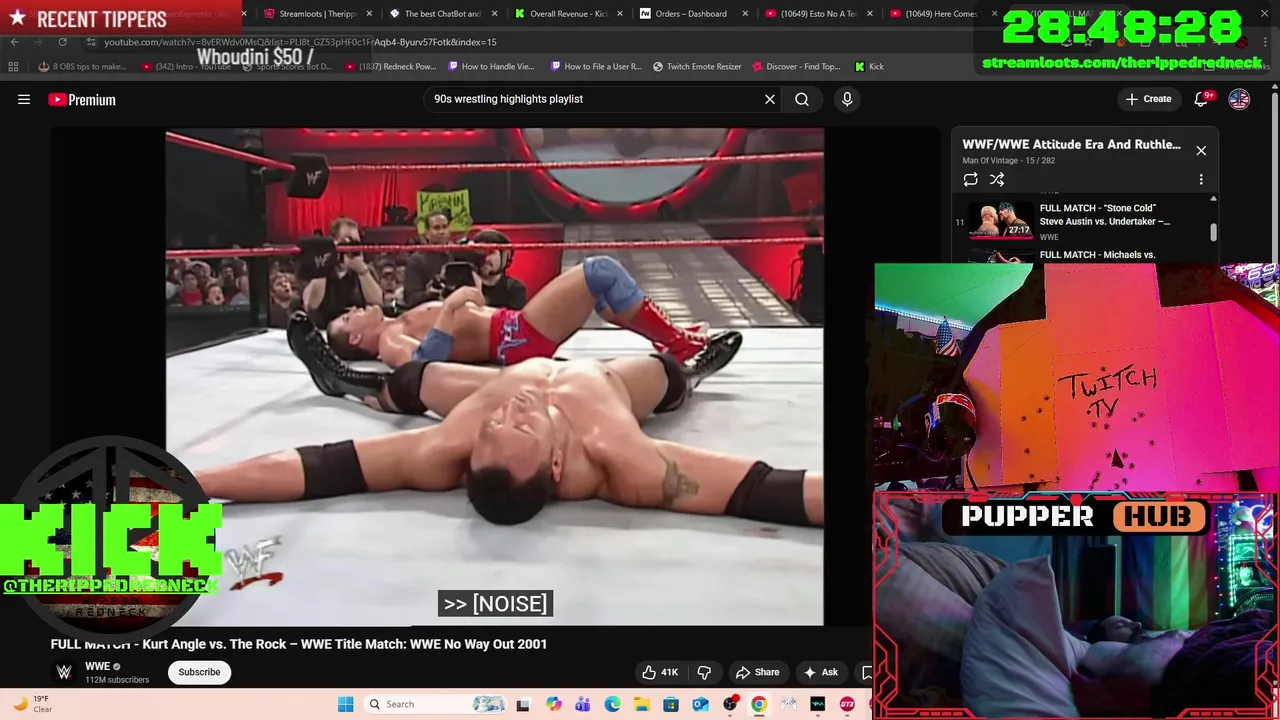The image size is (1280, 720).
Task: Open the bookmarks apps grid icon
Action: [13, 67]
